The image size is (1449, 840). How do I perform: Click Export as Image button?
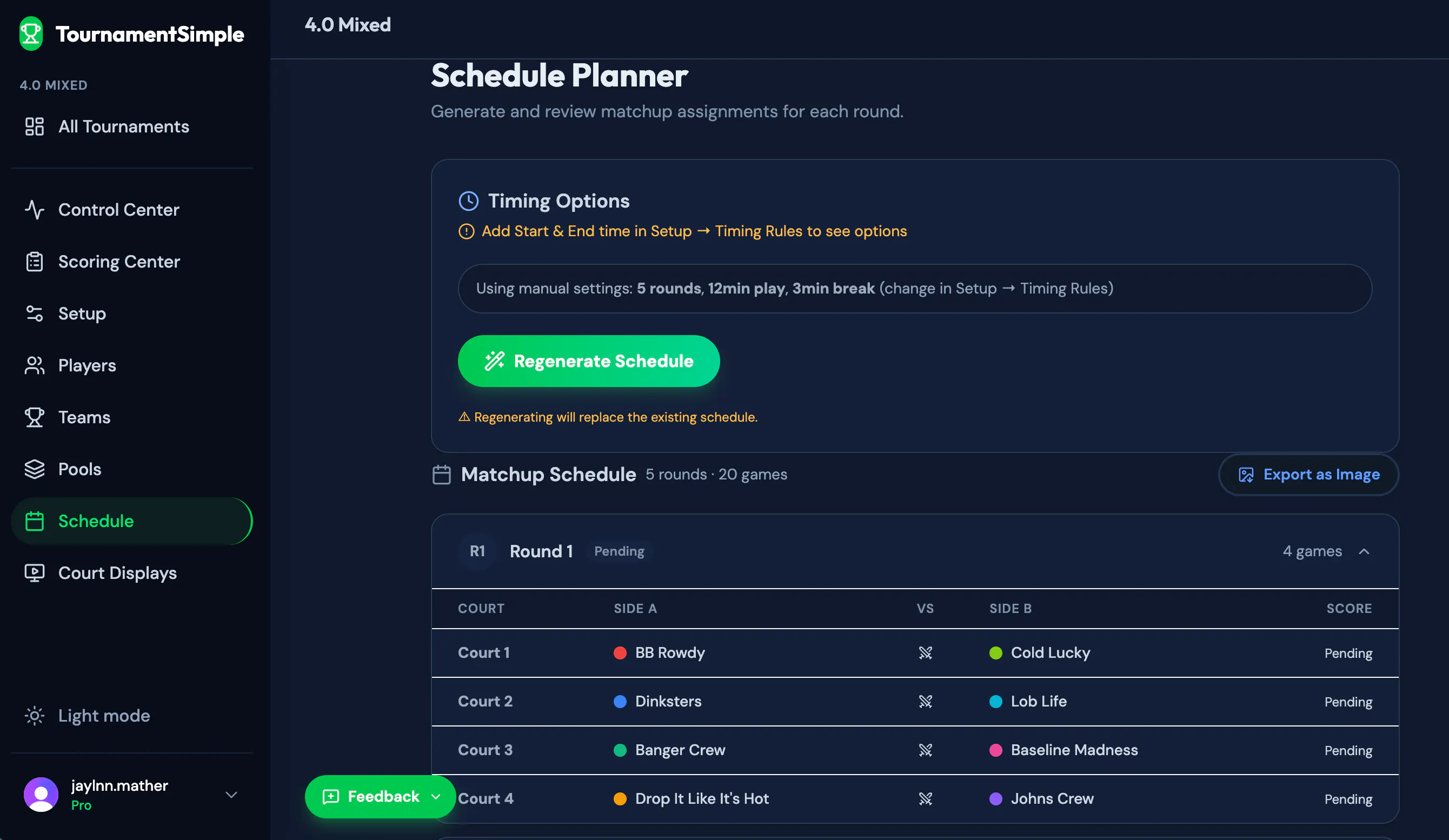point(1309,475)
